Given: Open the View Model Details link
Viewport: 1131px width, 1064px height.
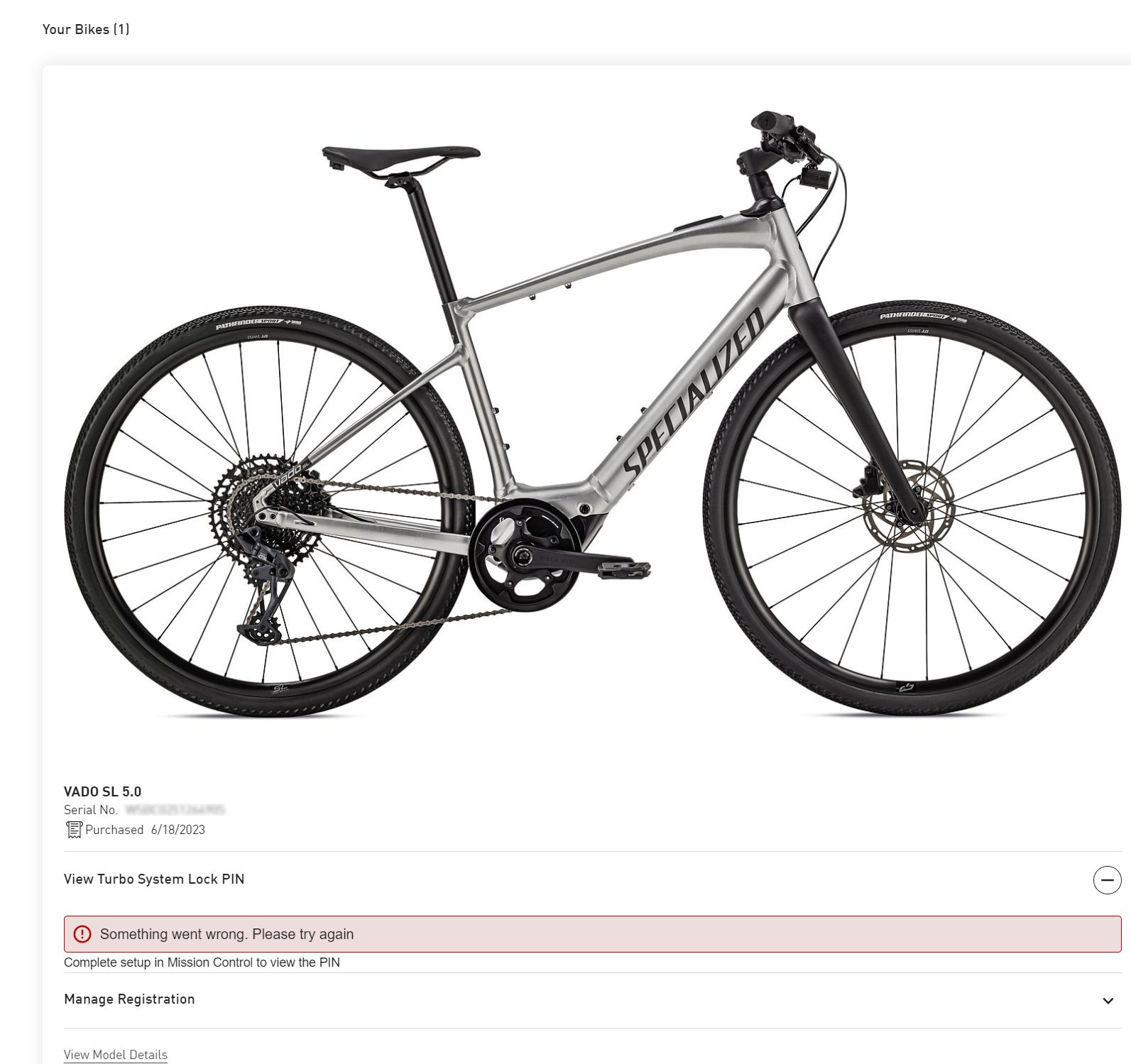Looking at the screenshot, I should [116, 1055].
